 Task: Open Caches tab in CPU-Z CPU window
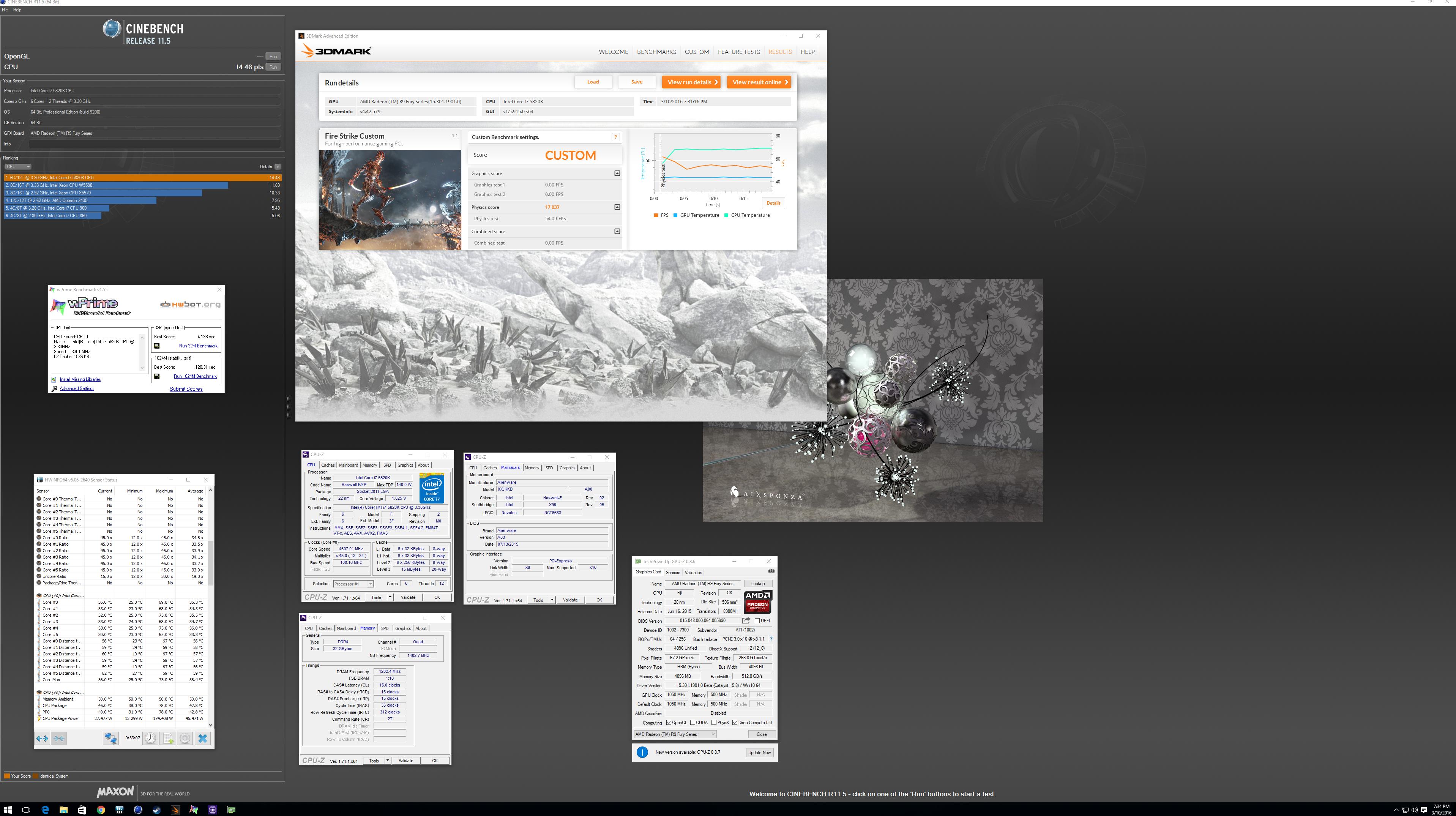coord(328,465)
